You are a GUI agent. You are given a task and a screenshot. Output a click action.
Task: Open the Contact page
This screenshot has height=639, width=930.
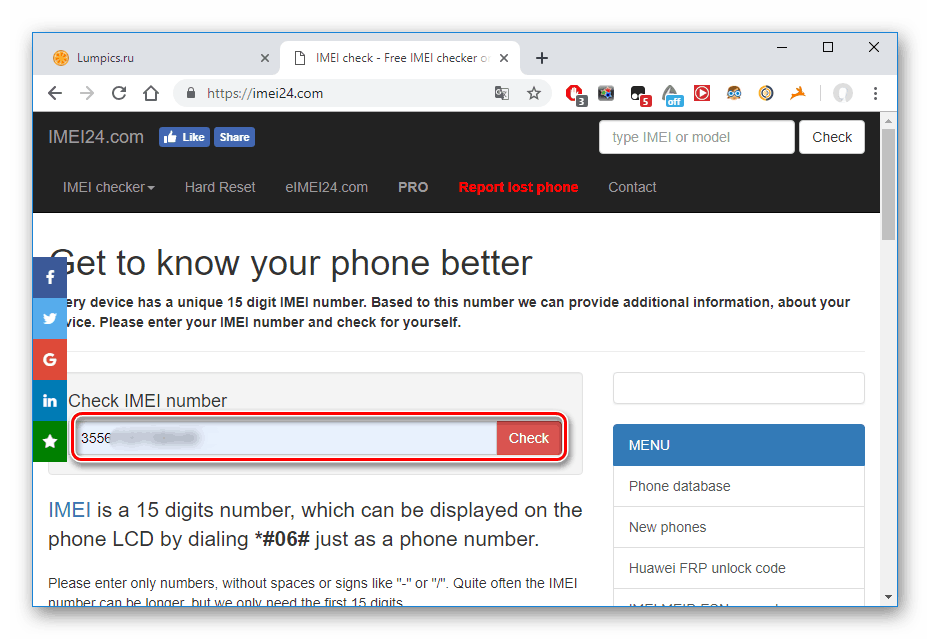[x=632, y=187]
